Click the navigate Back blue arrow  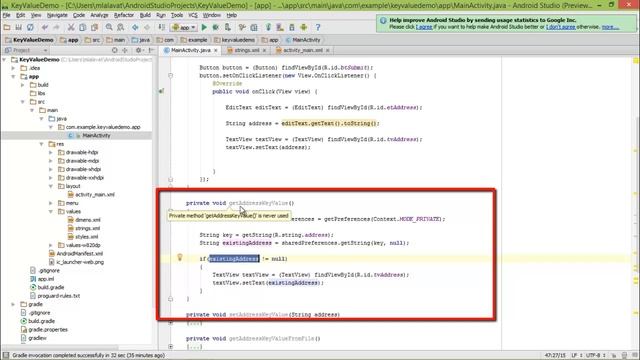135,27
